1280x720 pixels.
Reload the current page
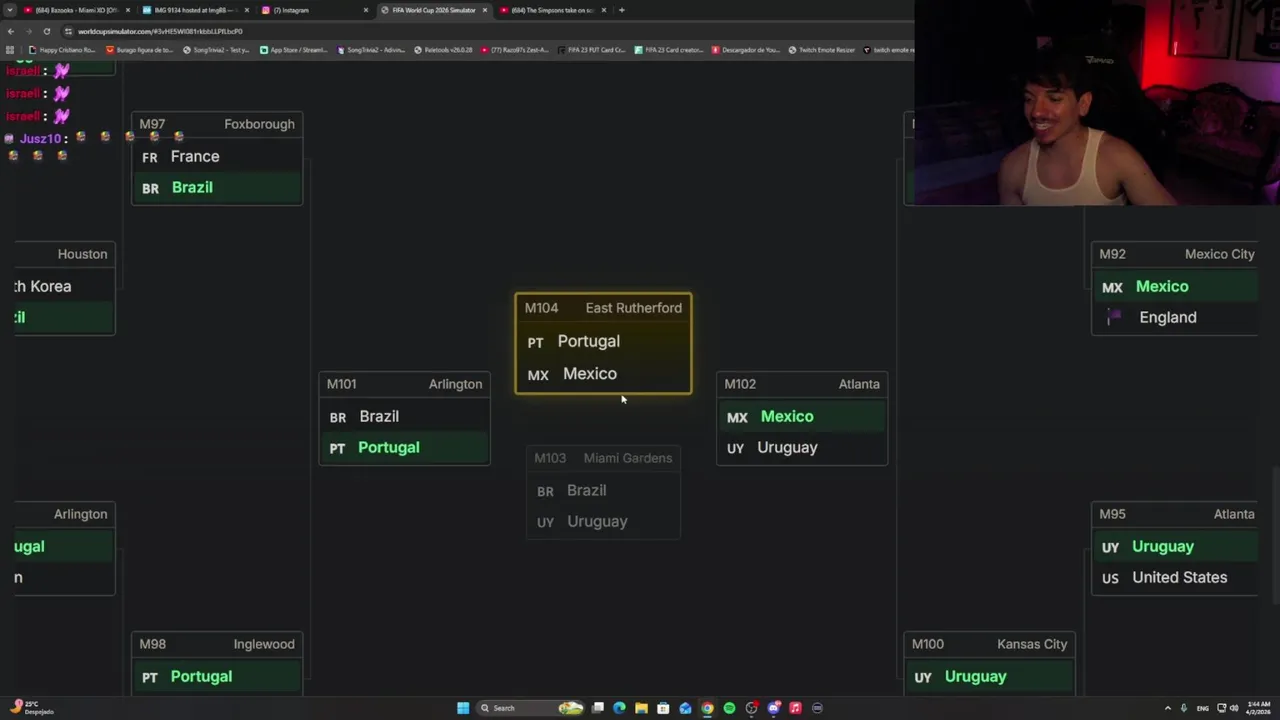tap(46, 31)
